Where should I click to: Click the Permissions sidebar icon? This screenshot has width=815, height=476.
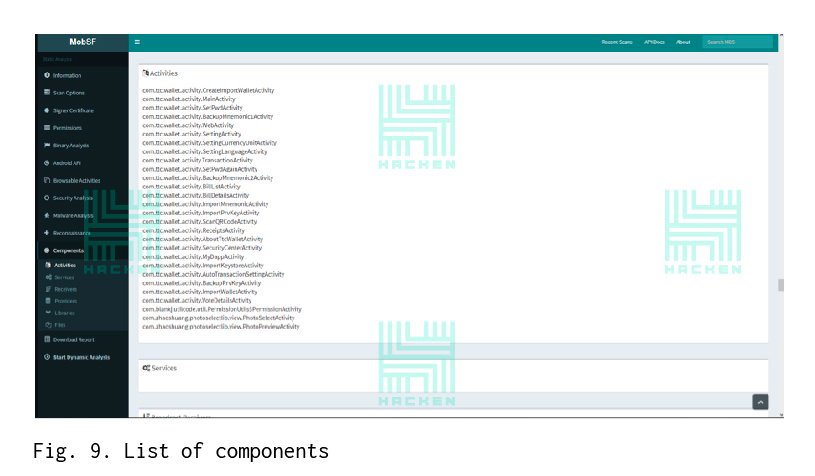[47, 128]
